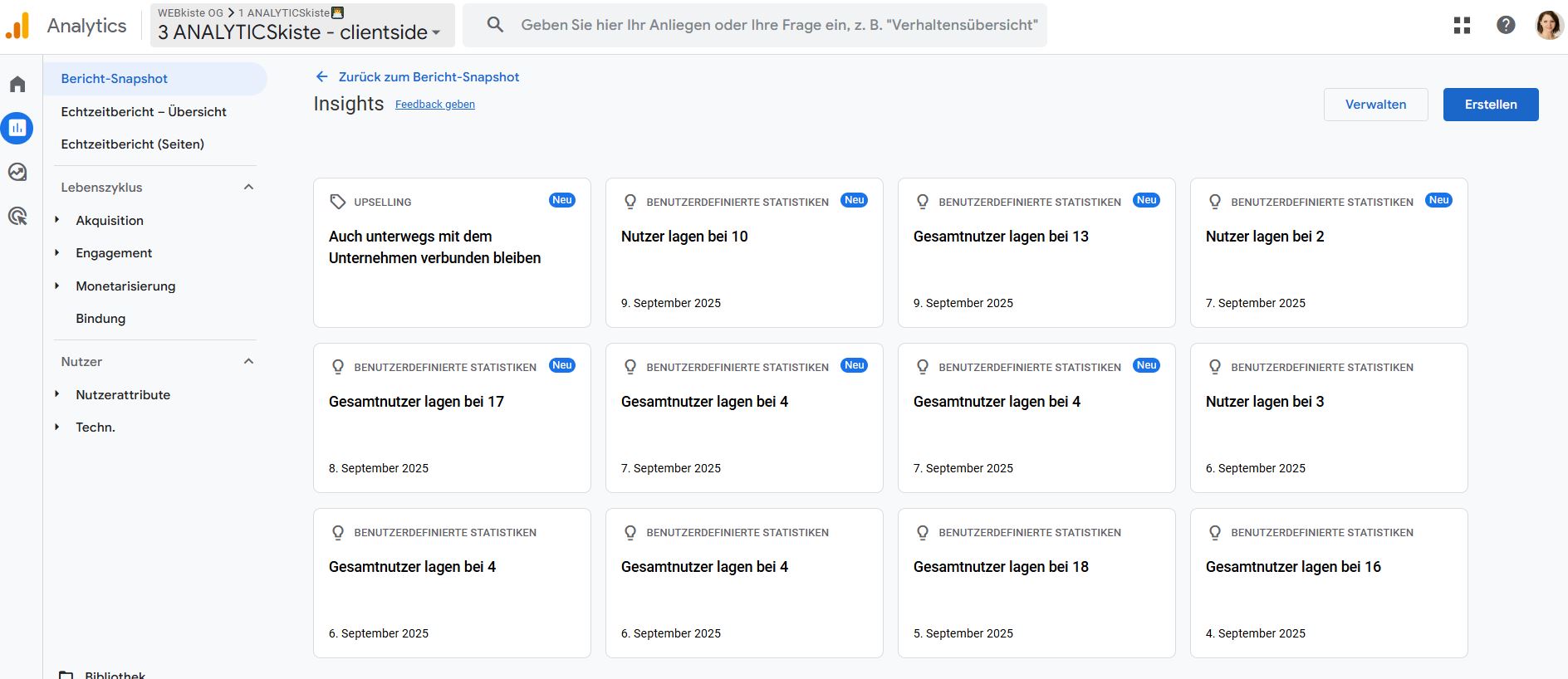Click lightbulb icon on Gesamtnutzer lagen bei 18 card
This screenshot has width=1568, height=679.
[923, 532]
